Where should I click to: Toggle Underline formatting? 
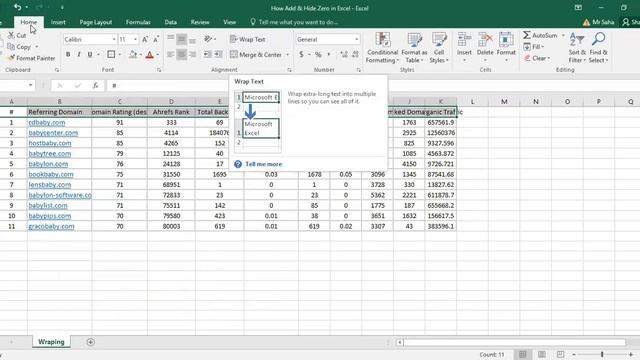coord(90,54)
